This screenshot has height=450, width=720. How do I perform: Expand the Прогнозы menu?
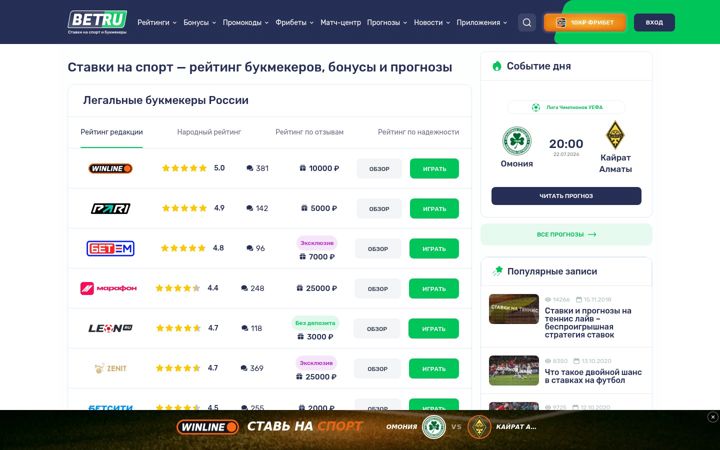pos(387,22)
